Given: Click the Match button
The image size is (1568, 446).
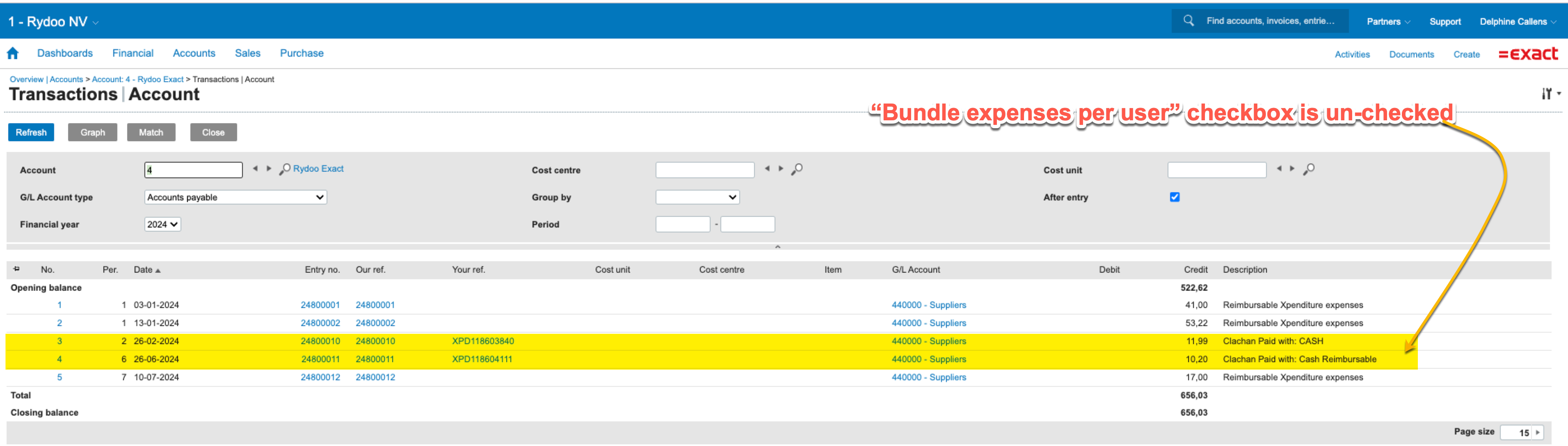Looking at the screenshot, I should click(x=151, y=132).
